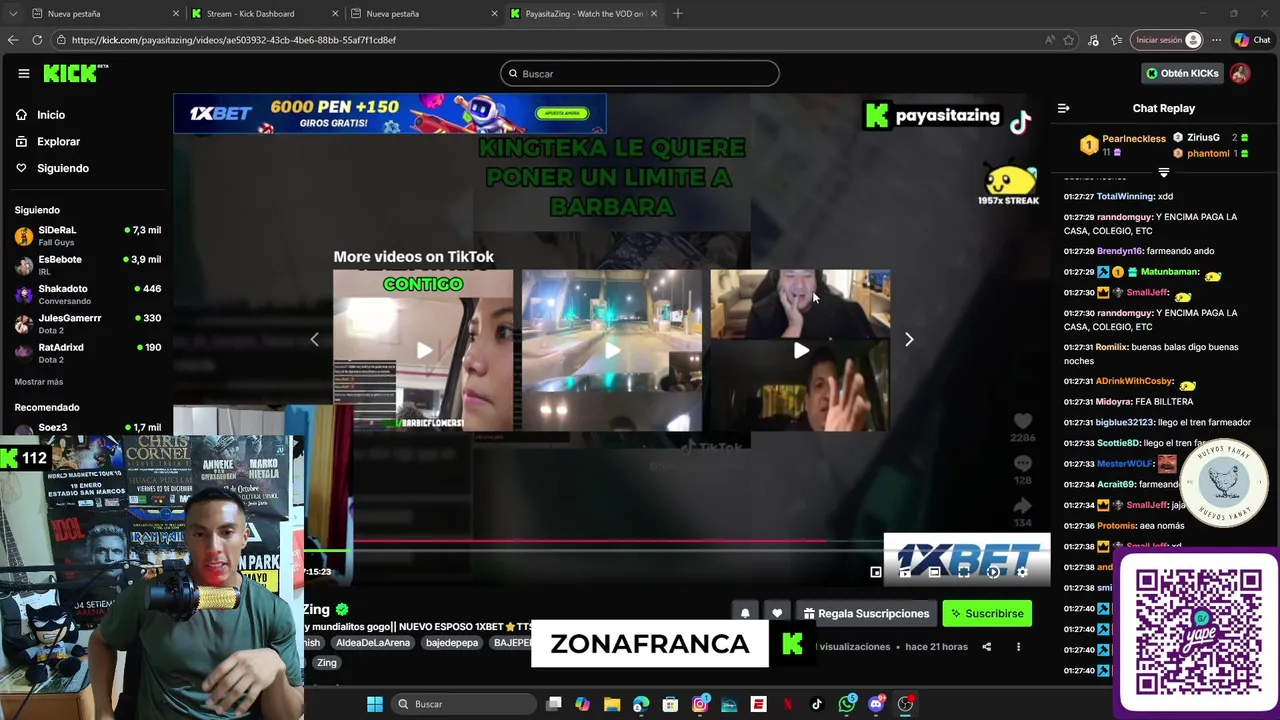Toggle the follow heart button
1280x720 pixels.
click(x=777, y=613)
